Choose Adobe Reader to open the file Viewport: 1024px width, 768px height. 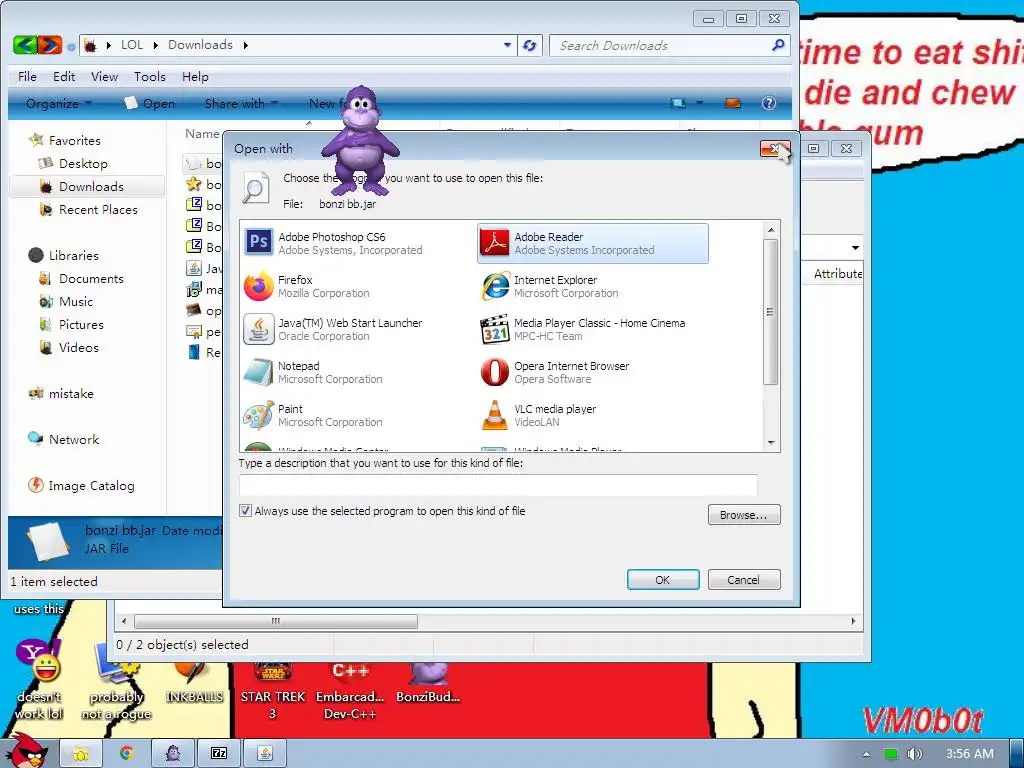click(x=592, y=244)
